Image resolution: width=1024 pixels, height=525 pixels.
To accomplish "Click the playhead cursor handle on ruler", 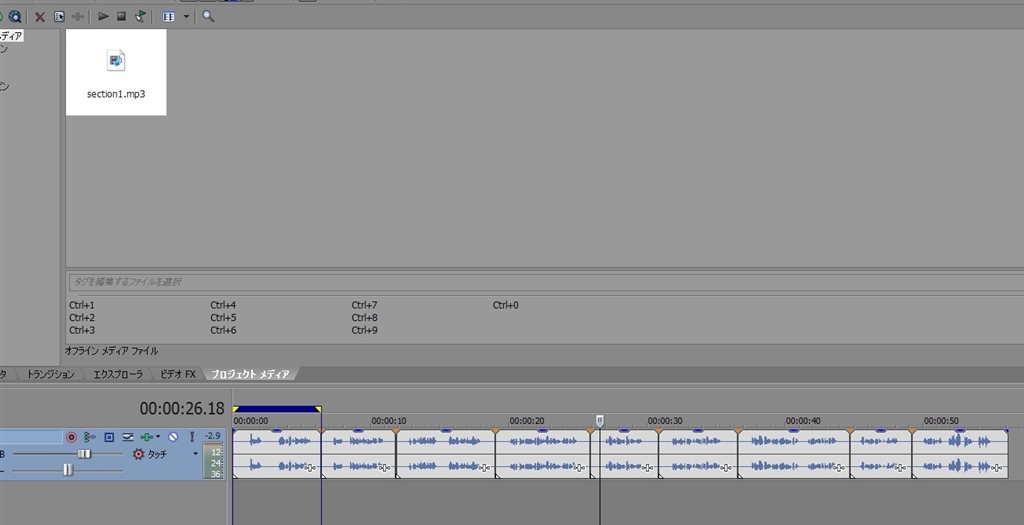I will [600, 421].
